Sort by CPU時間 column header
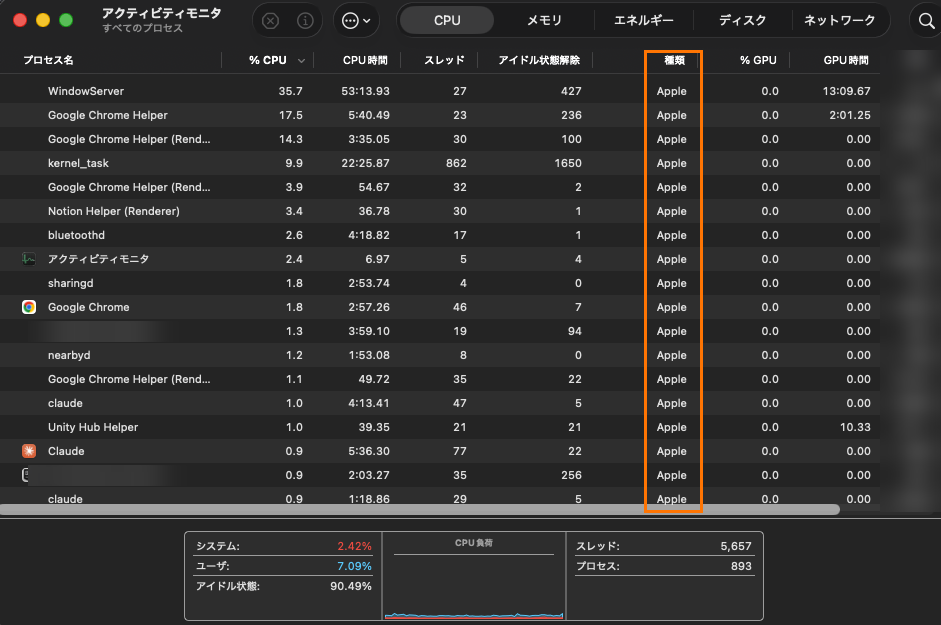941x625 pixels. (x=365, y=61)
